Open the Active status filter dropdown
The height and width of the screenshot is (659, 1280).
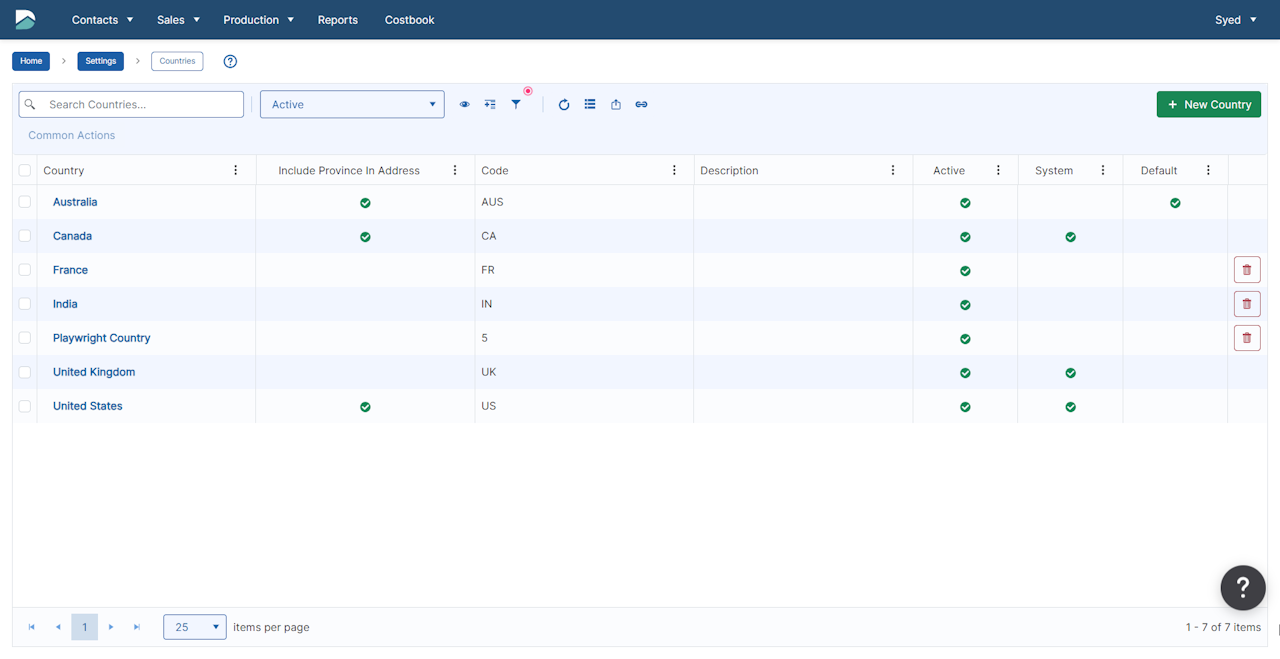[x=352, y=104]
